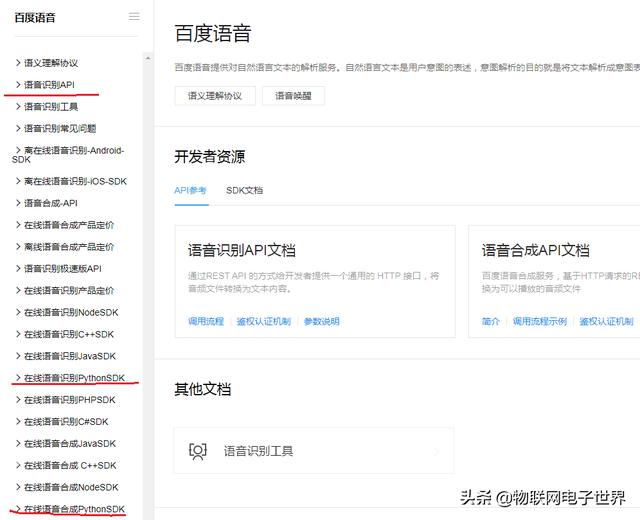Image resolution: width=640 pixels, height=520 pixels.
Task: Open 在线语音识别PHPSDK in the sidebar
Action: (70, 400)
